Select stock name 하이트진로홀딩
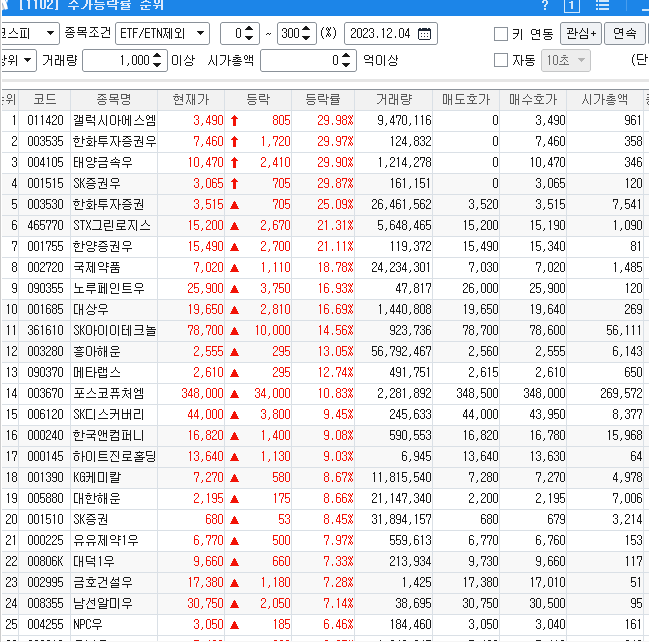The height and width of the screenshot is (642, 649). point(114,457)
